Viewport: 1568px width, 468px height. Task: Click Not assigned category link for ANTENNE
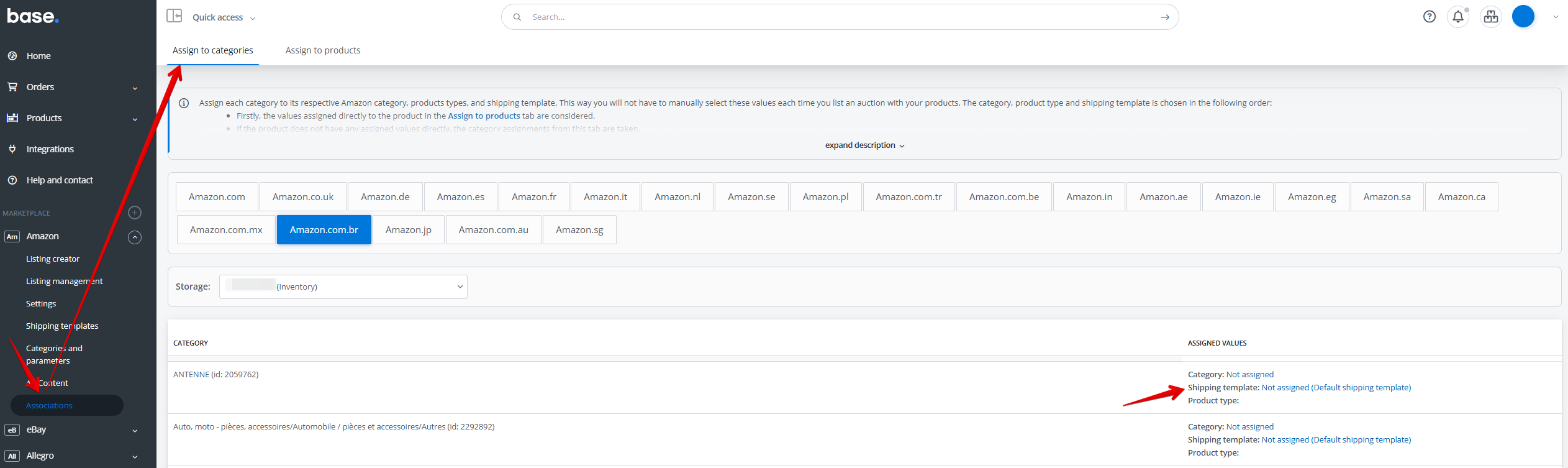tap(1249, 375)
